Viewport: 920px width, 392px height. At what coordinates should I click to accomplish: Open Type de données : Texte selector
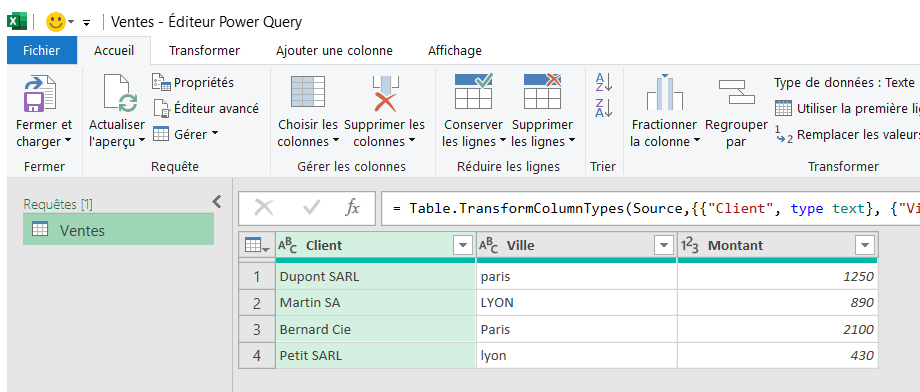pos(845,82)
